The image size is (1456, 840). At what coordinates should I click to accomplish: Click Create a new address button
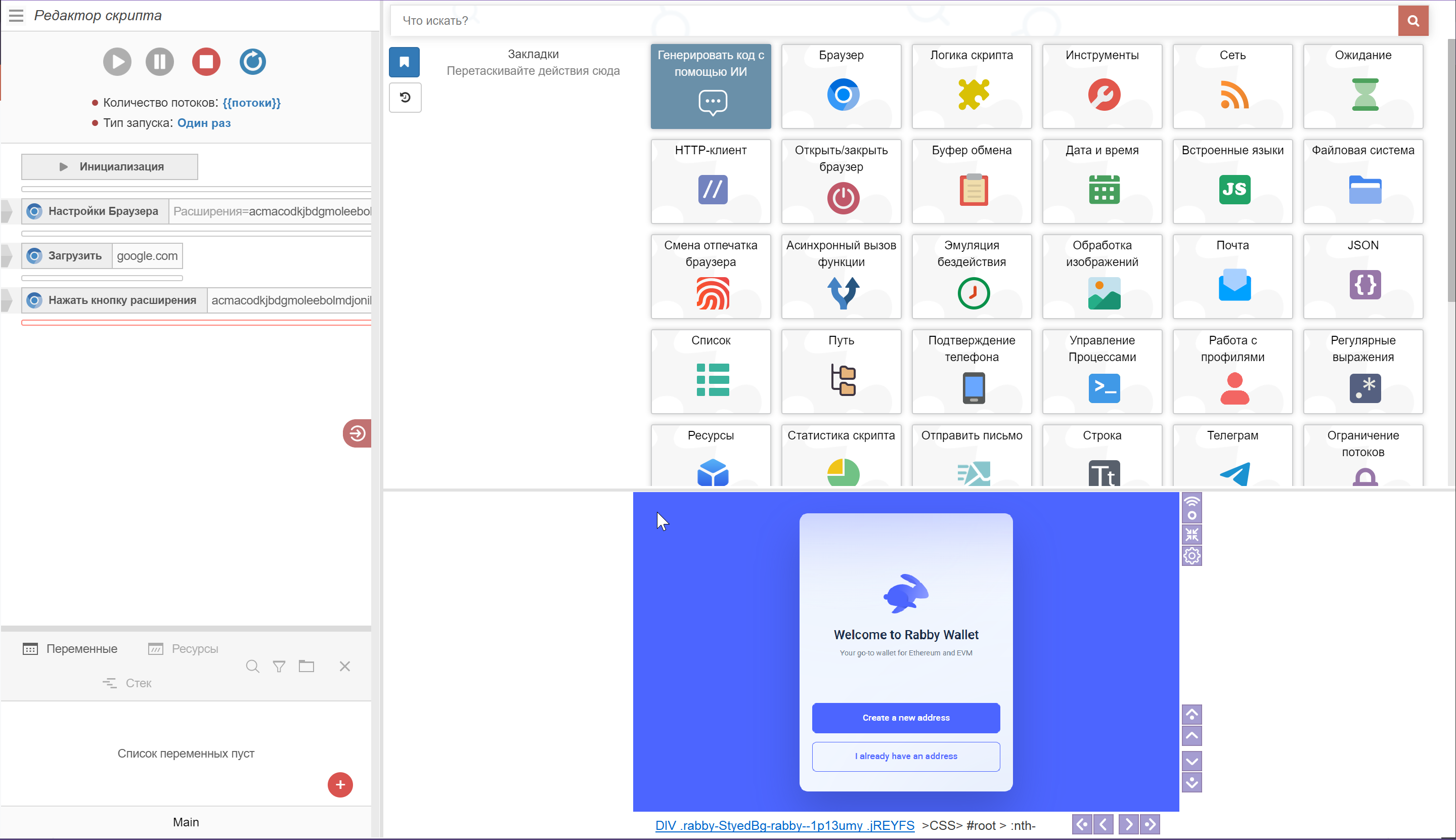coord(906,718)
